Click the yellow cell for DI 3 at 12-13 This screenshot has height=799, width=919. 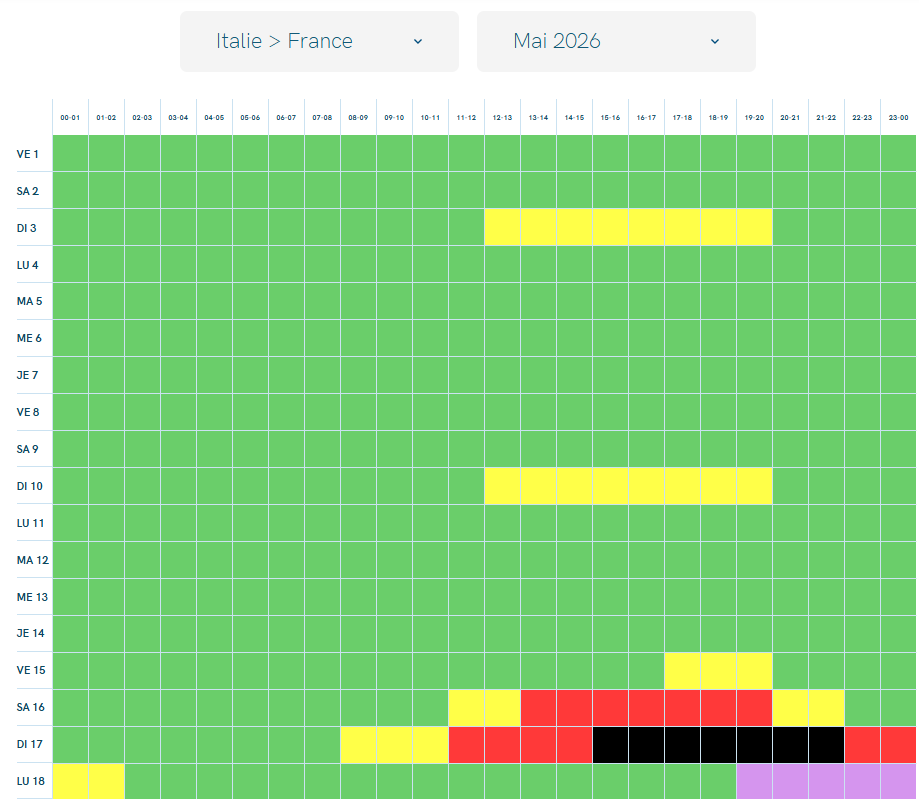click(502, 227)
